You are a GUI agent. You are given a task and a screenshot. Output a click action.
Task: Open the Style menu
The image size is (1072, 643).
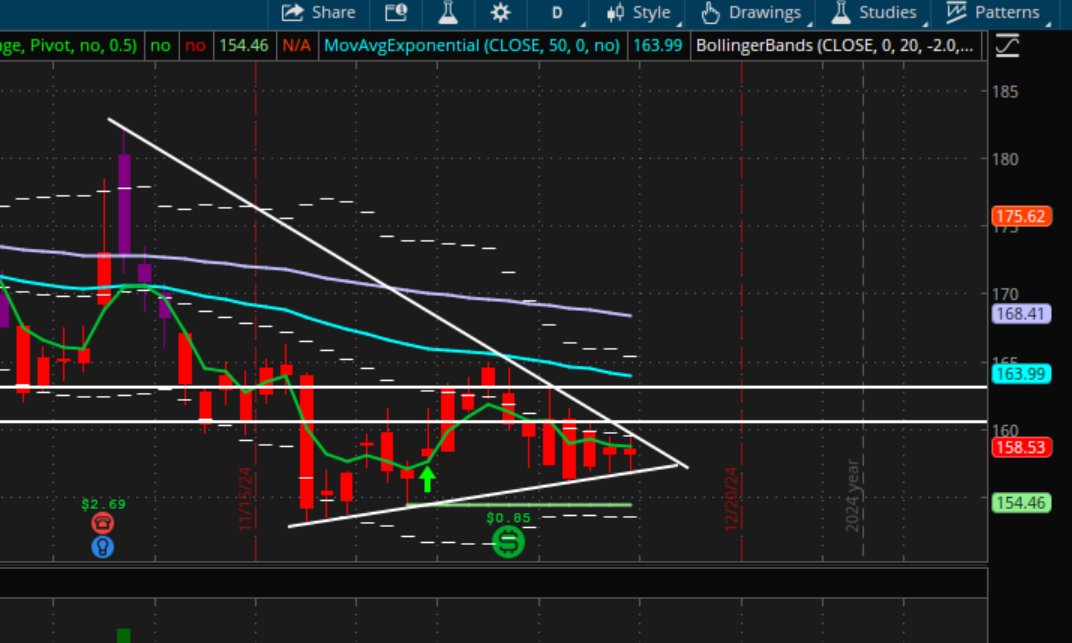coord(639,12)
